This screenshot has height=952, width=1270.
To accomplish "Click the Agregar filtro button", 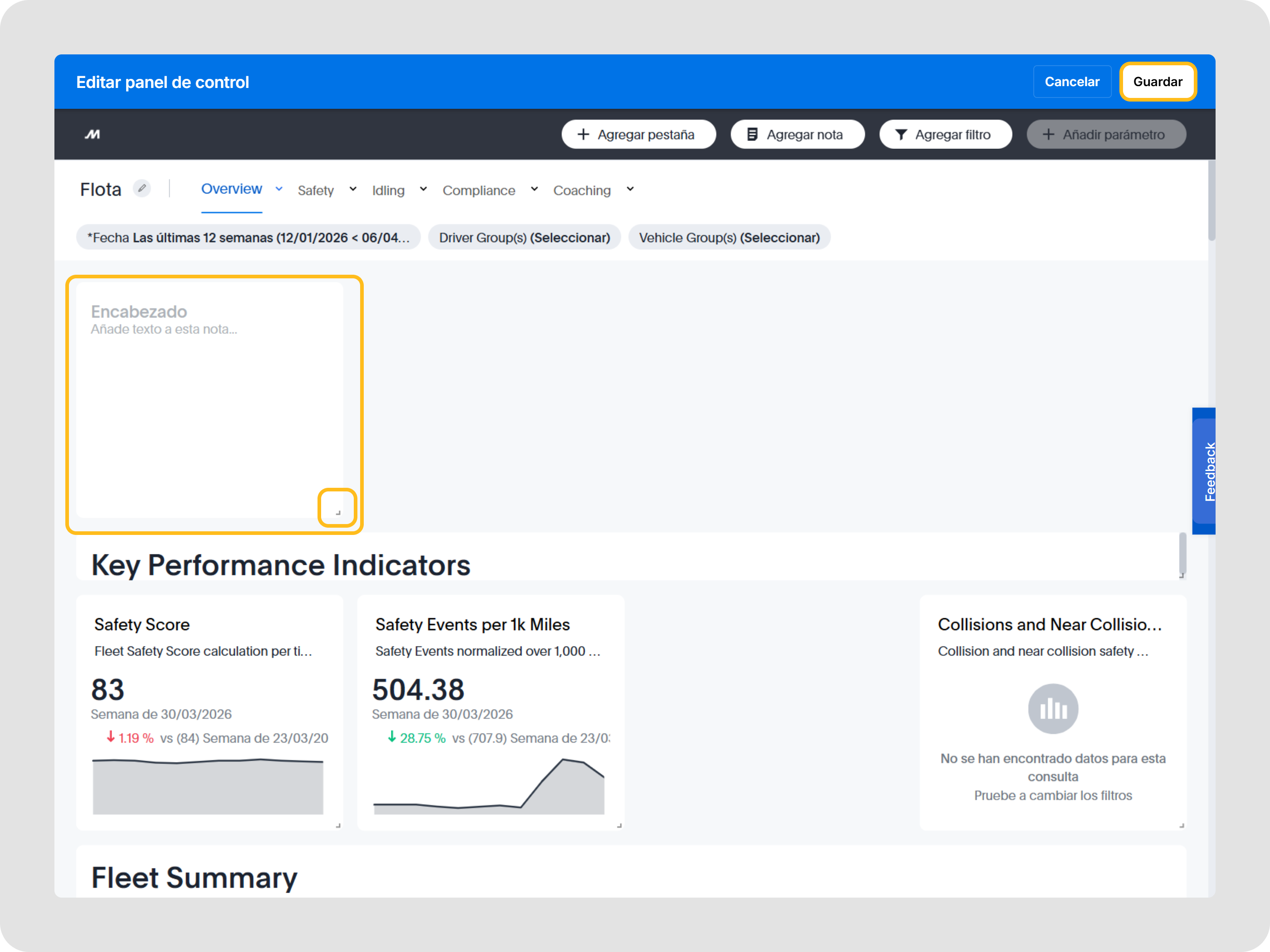I will point(945,134).
